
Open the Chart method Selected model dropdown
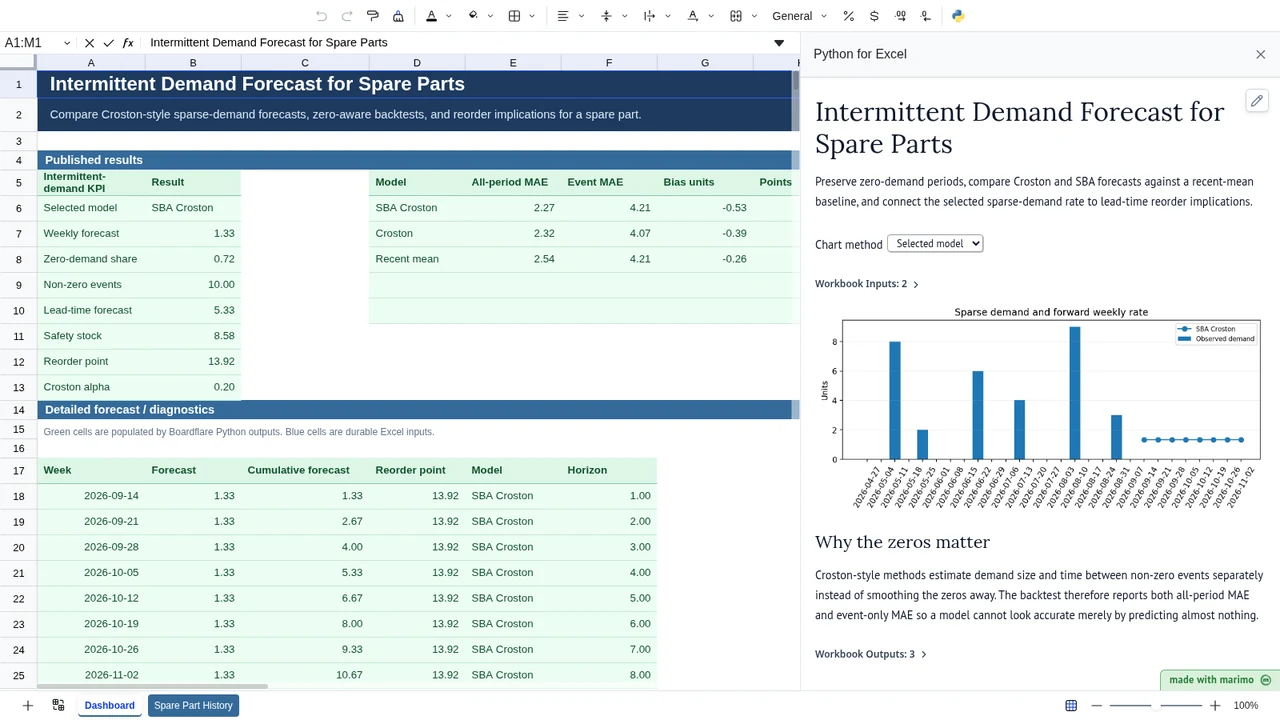[935, 243]
